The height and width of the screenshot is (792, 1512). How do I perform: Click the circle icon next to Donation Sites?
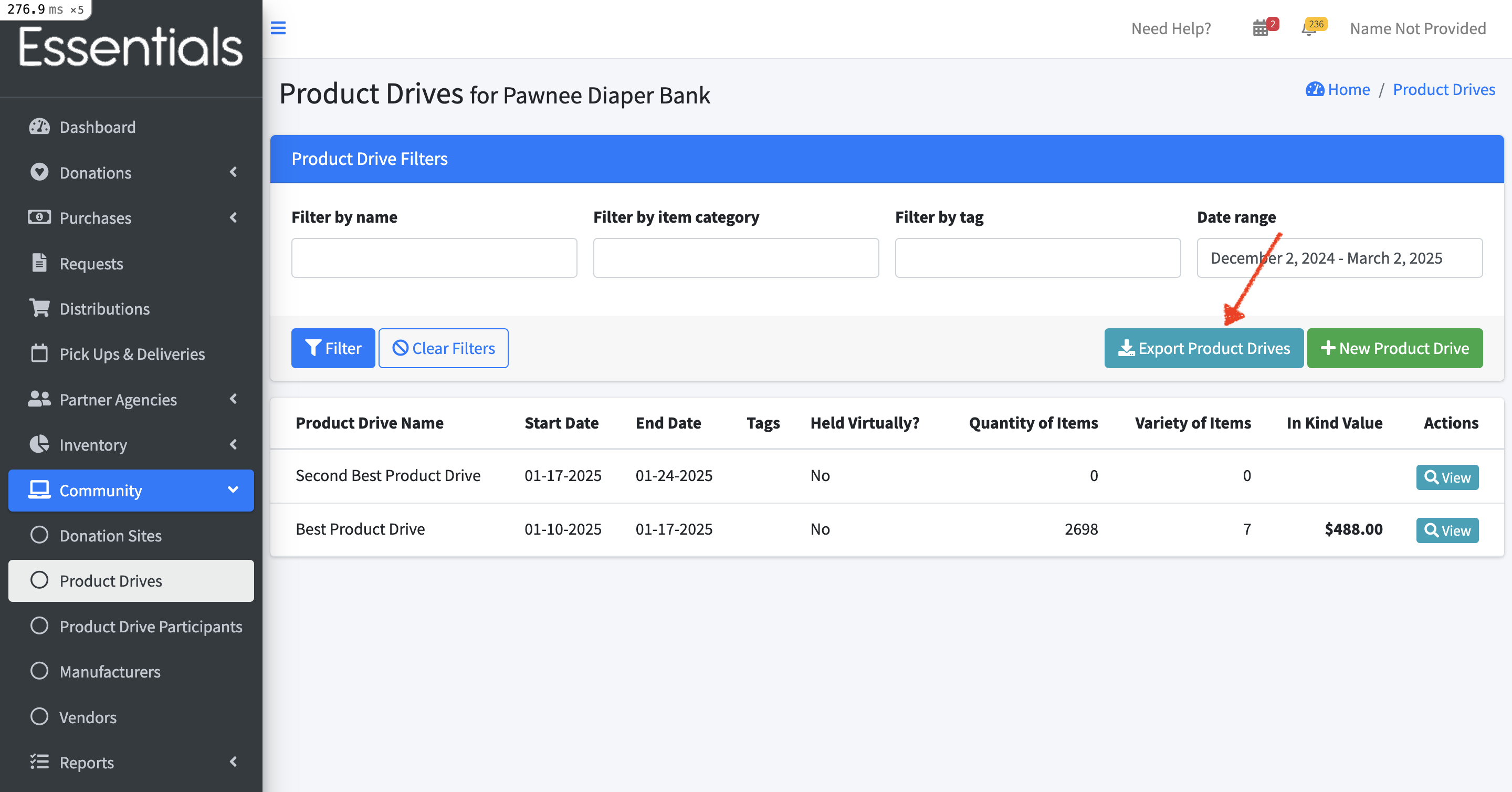coord(39,535)
